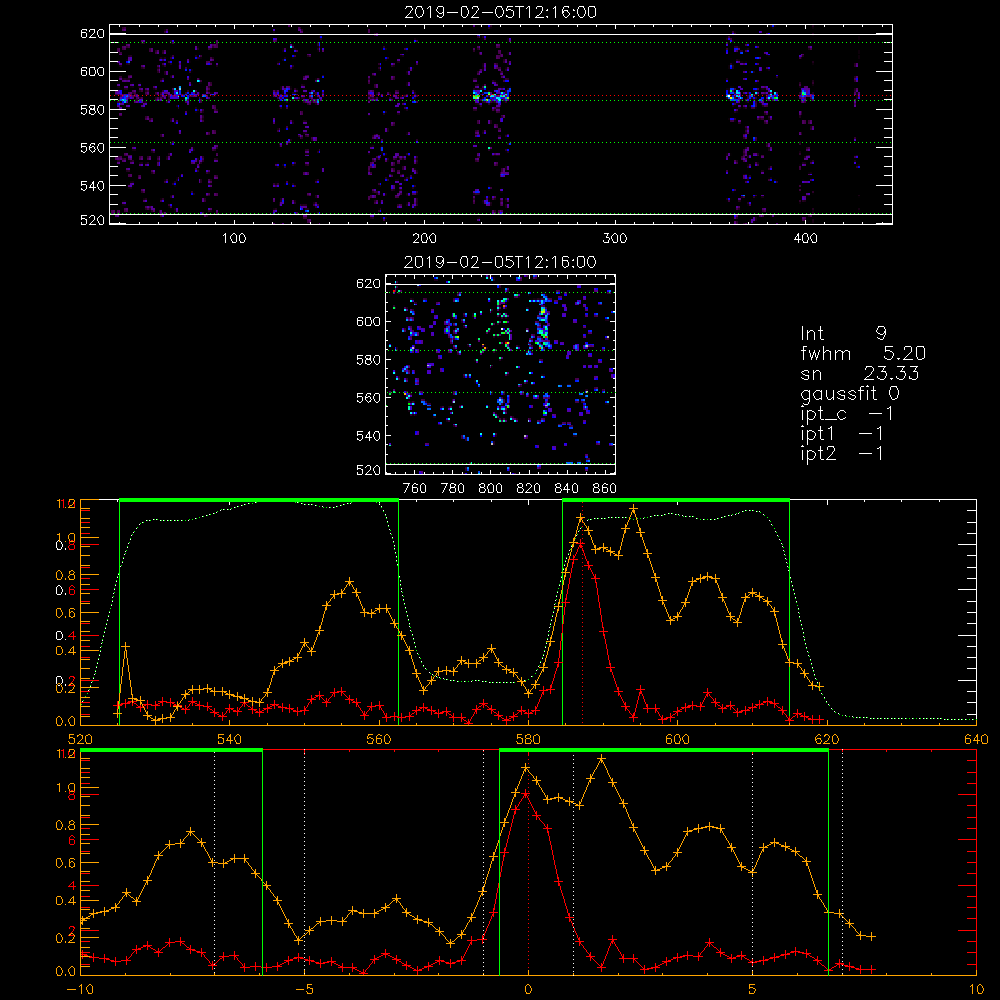Click the 'ipt1 -1' parameter line

point(842,434)
